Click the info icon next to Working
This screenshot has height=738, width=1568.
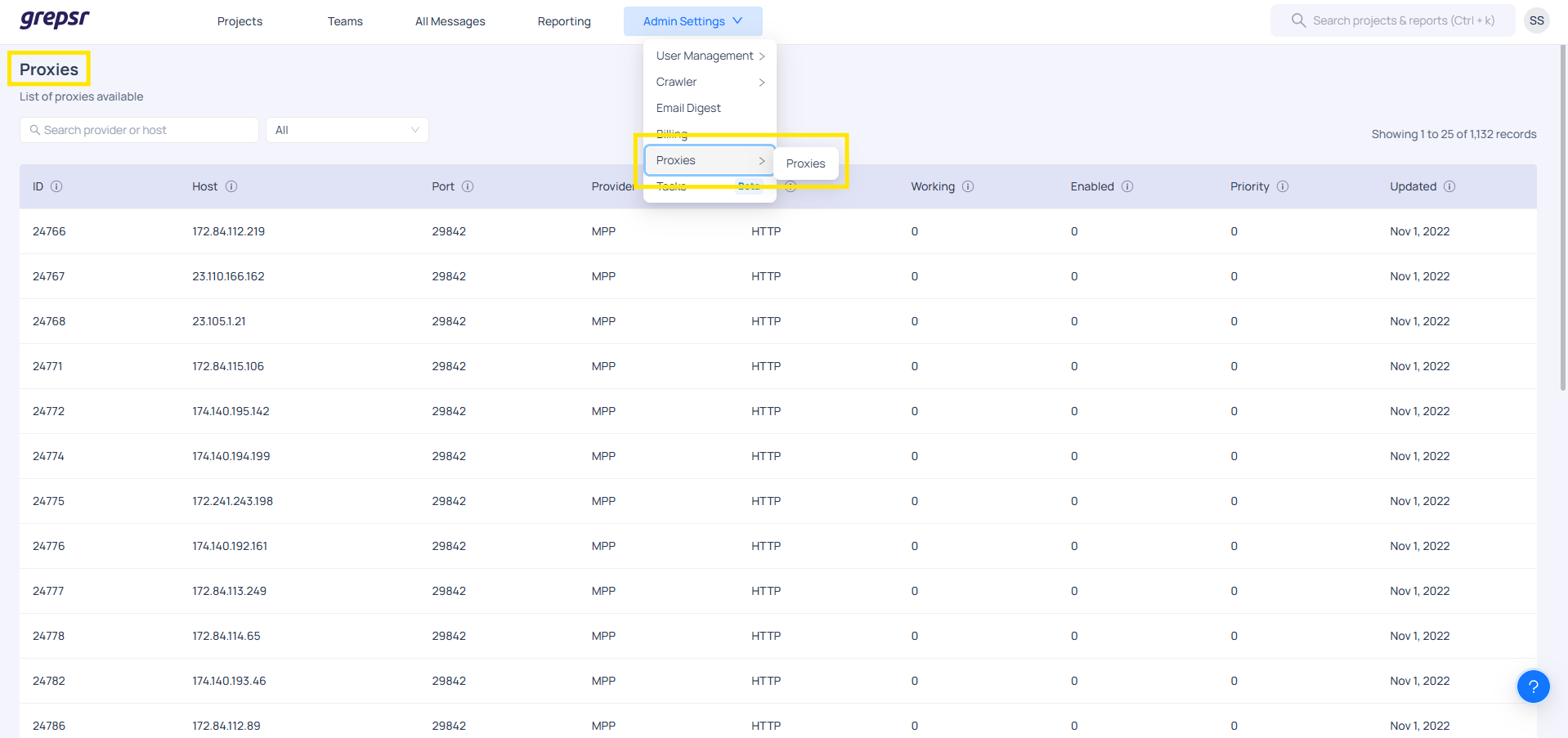[968, 186]
